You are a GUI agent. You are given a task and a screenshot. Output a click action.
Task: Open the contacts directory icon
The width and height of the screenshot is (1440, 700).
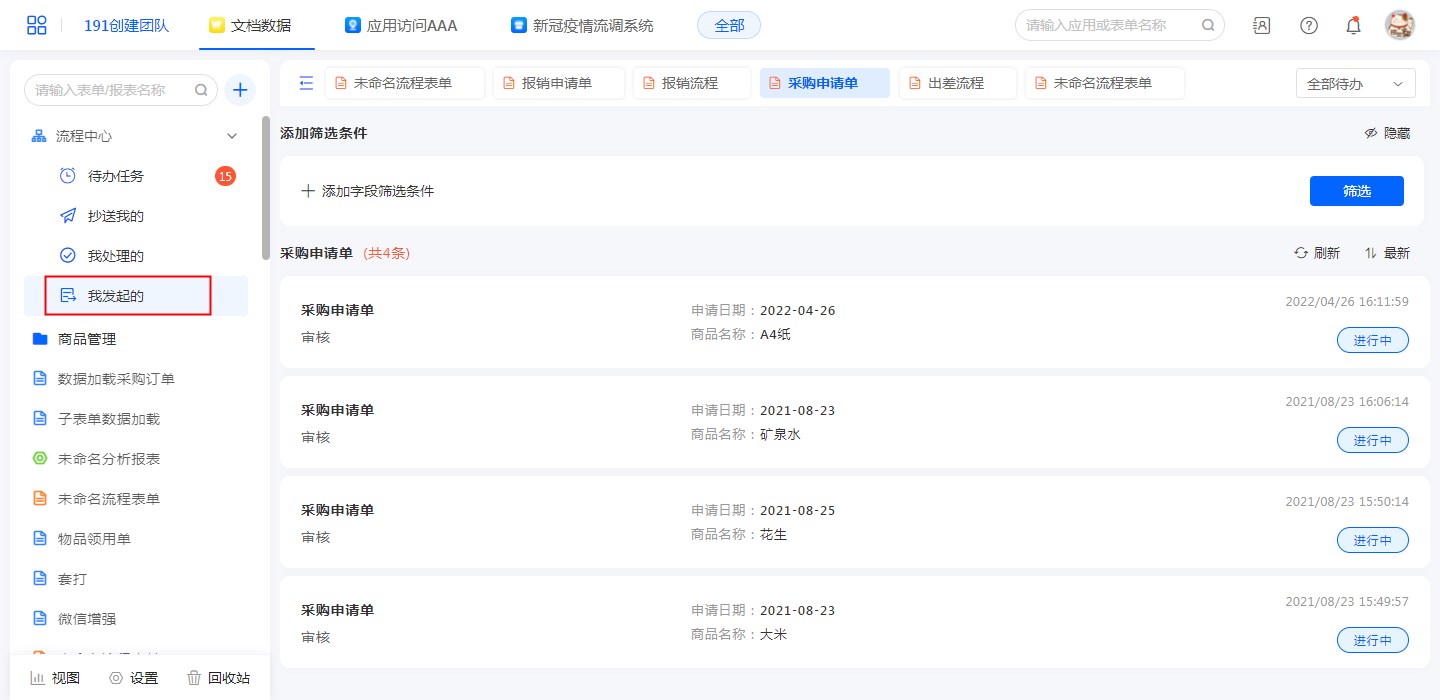click(1262, 25)
